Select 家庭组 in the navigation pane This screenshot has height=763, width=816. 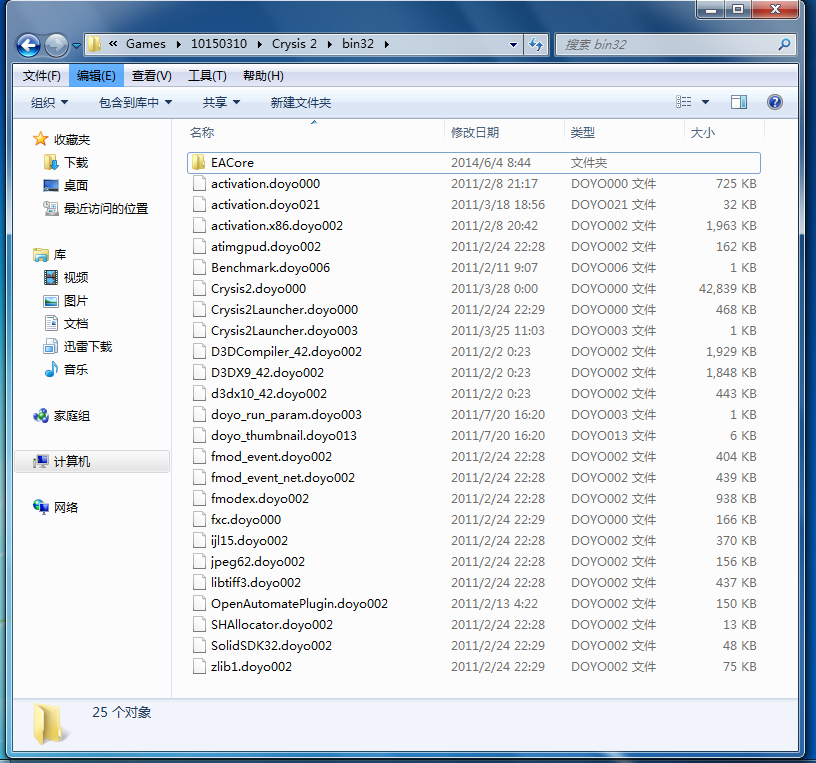72,416
